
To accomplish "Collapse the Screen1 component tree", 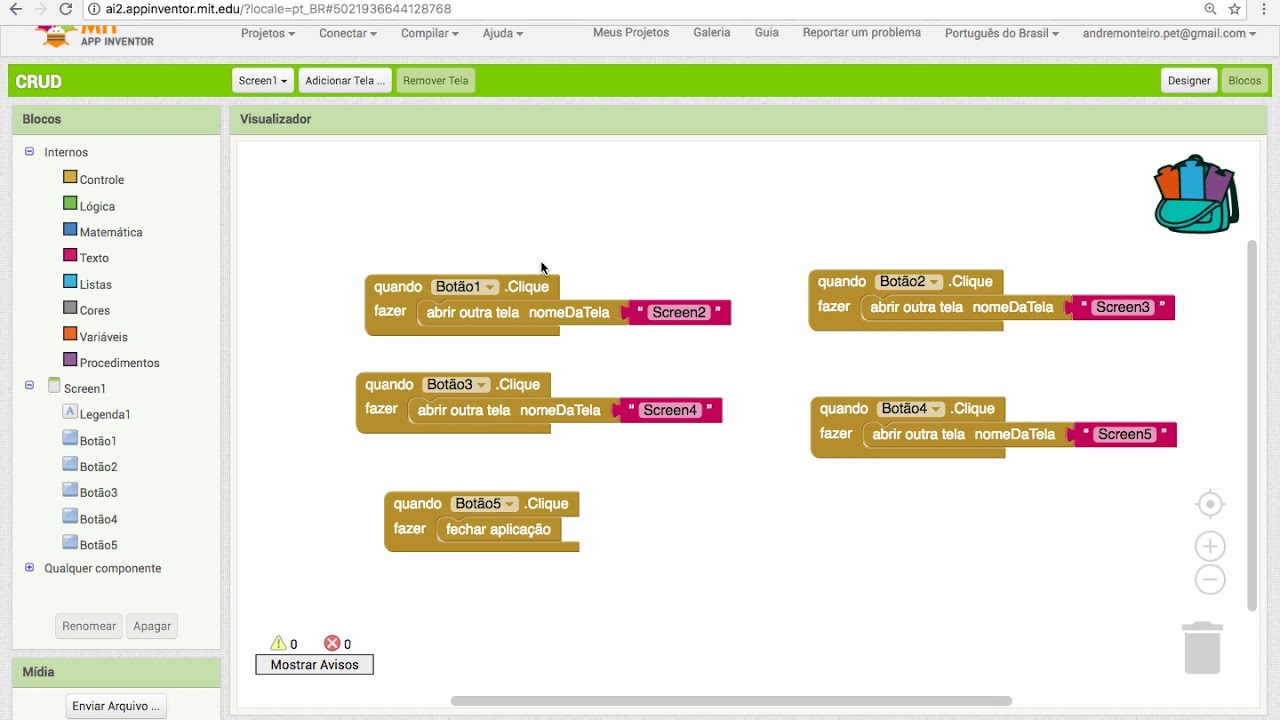I will (x=29, y=385).
